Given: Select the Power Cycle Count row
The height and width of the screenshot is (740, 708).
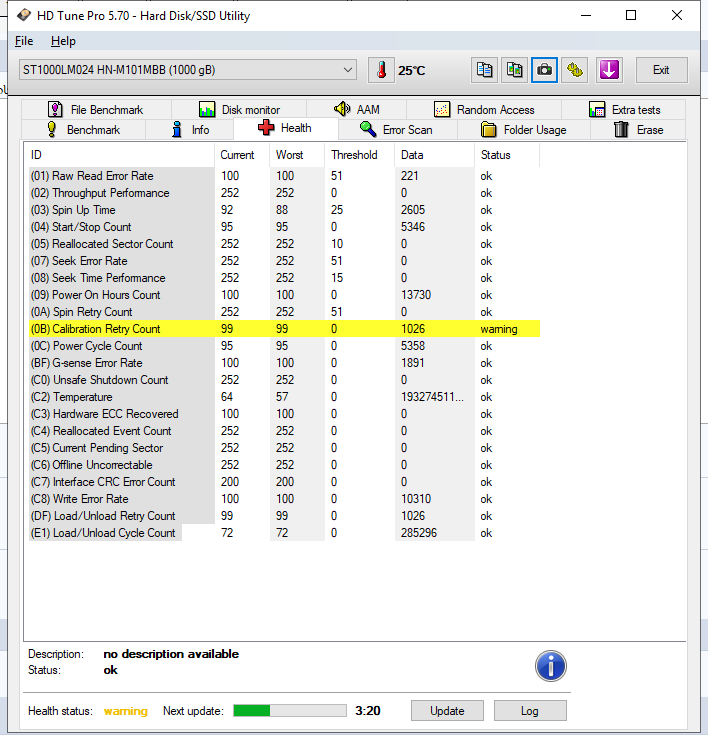Looking at the screenshot, I should pyautogui.click(x=285, y=346).
